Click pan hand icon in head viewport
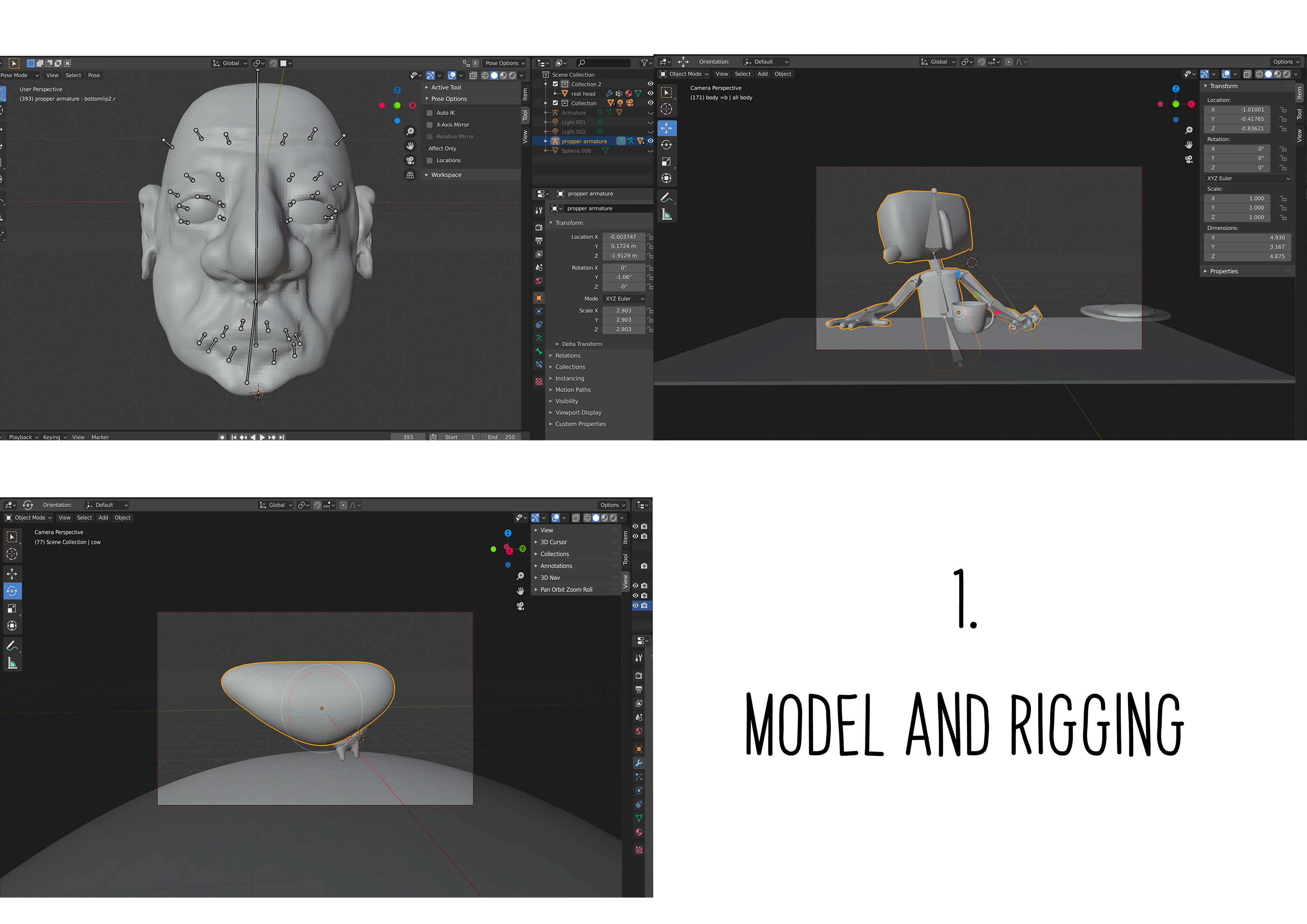Screen dimensions: 1307x924 click(410, 146)
